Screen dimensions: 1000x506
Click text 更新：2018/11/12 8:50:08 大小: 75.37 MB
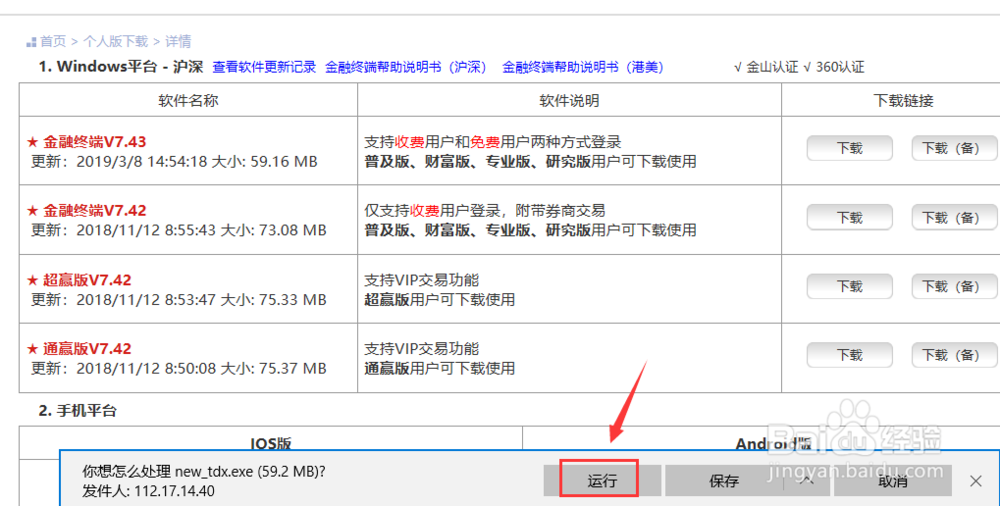click(179, 368)
